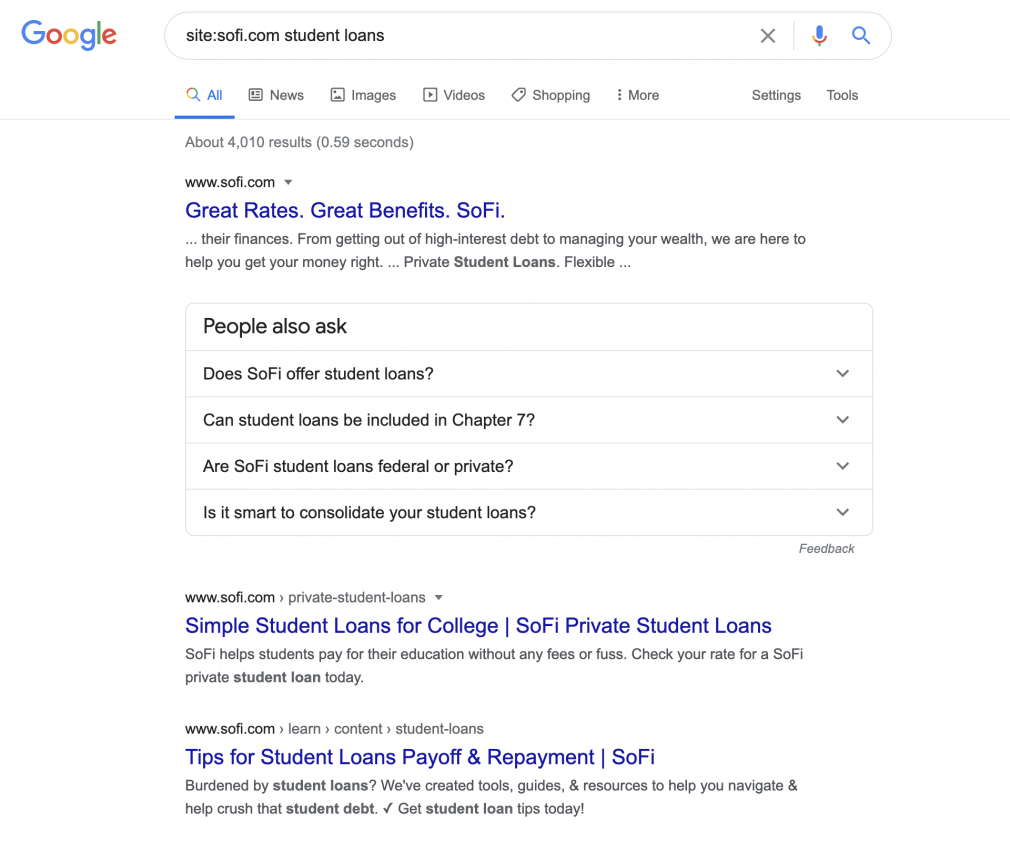1010x842 pixels.
Task: Expand Is it smart to consolidate your student loans
Action: point(529,513)
